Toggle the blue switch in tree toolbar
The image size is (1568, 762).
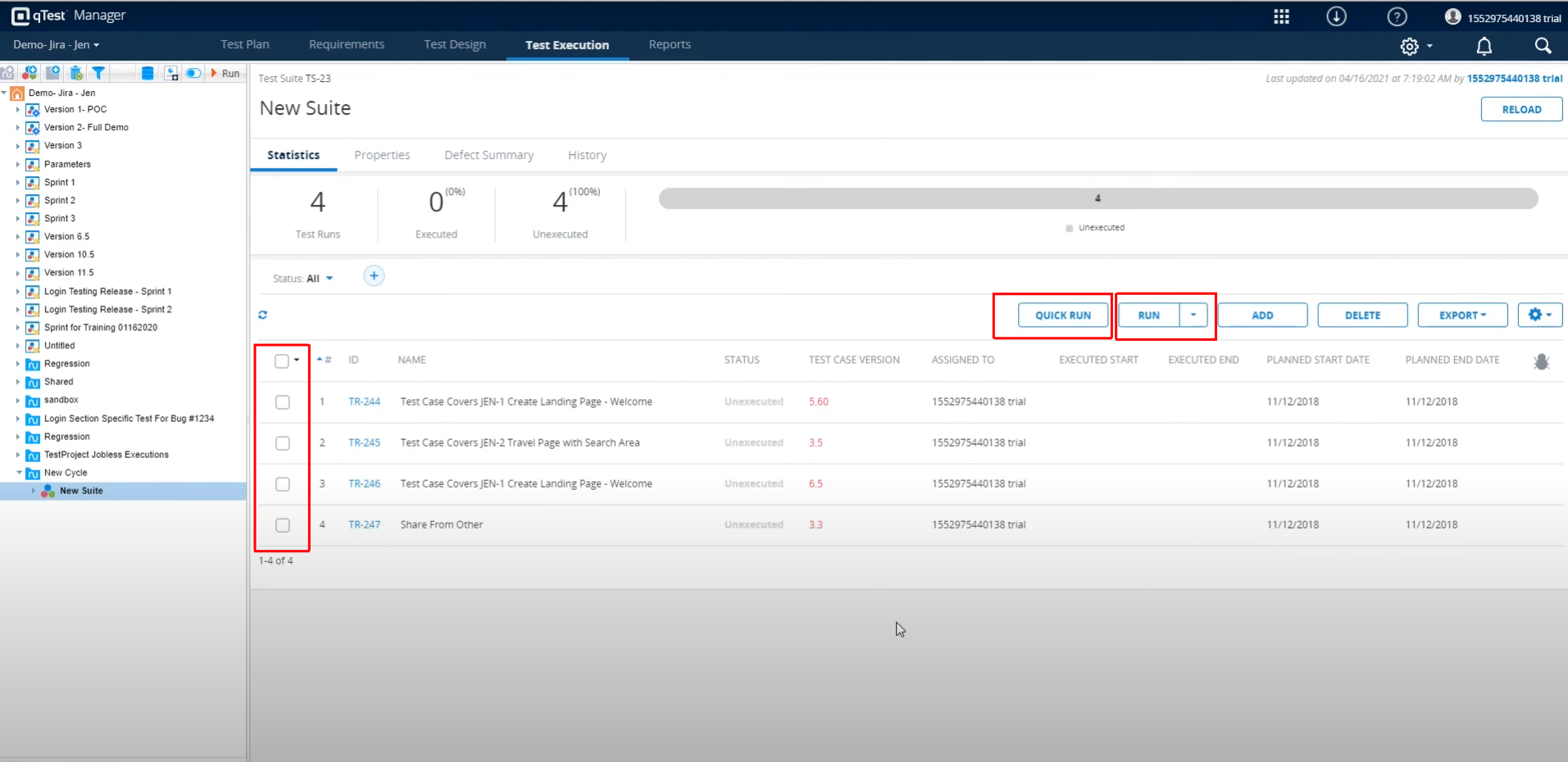[x=193, y=73]
